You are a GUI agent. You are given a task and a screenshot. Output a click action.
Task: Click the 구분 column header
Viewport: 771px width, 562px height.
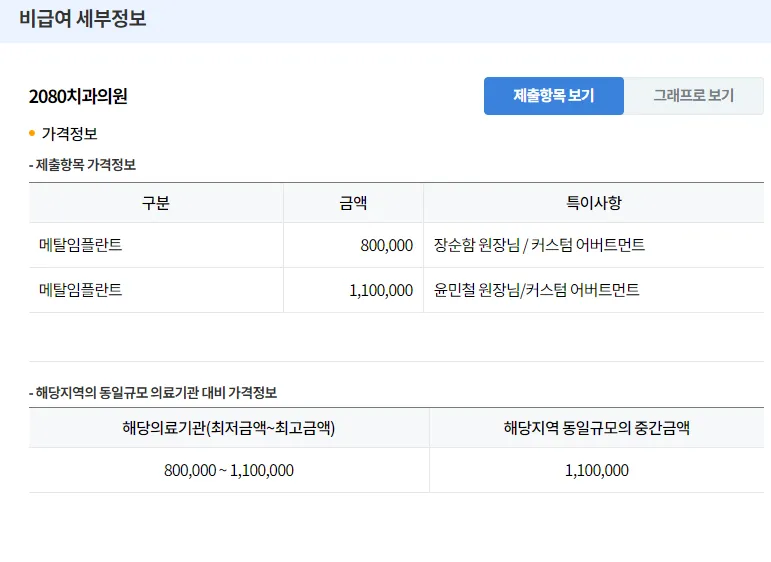[156, 203]
